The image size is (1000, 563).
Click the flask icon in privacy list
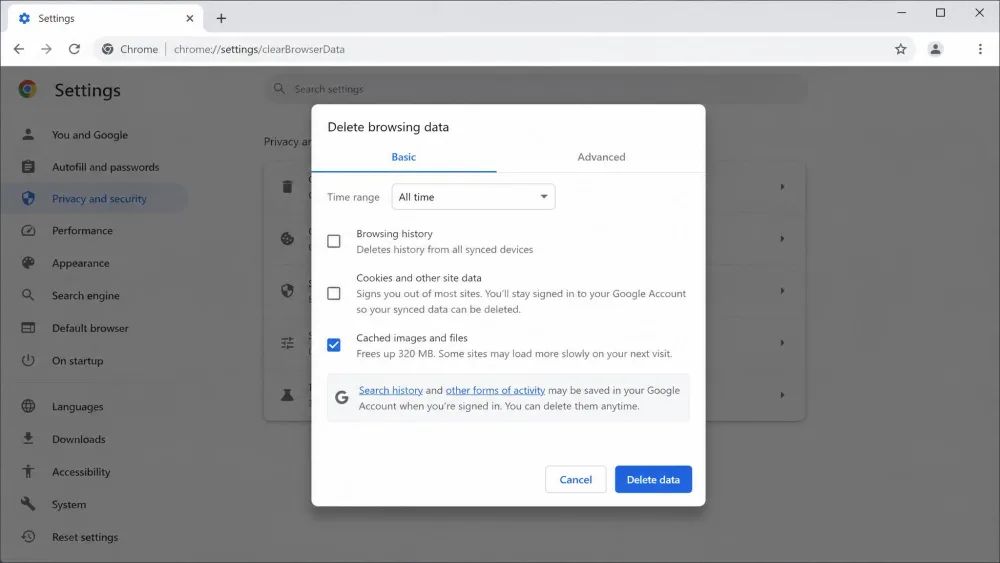tap(288, 395)
